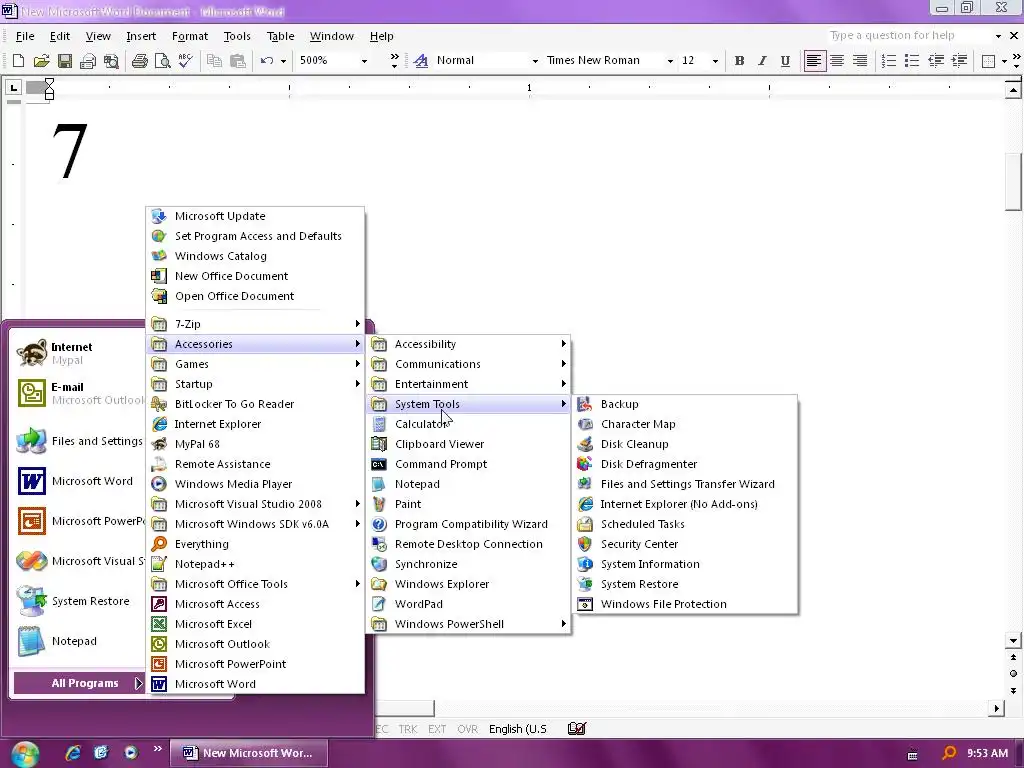Open the 500% zoom dropdown

364,61
